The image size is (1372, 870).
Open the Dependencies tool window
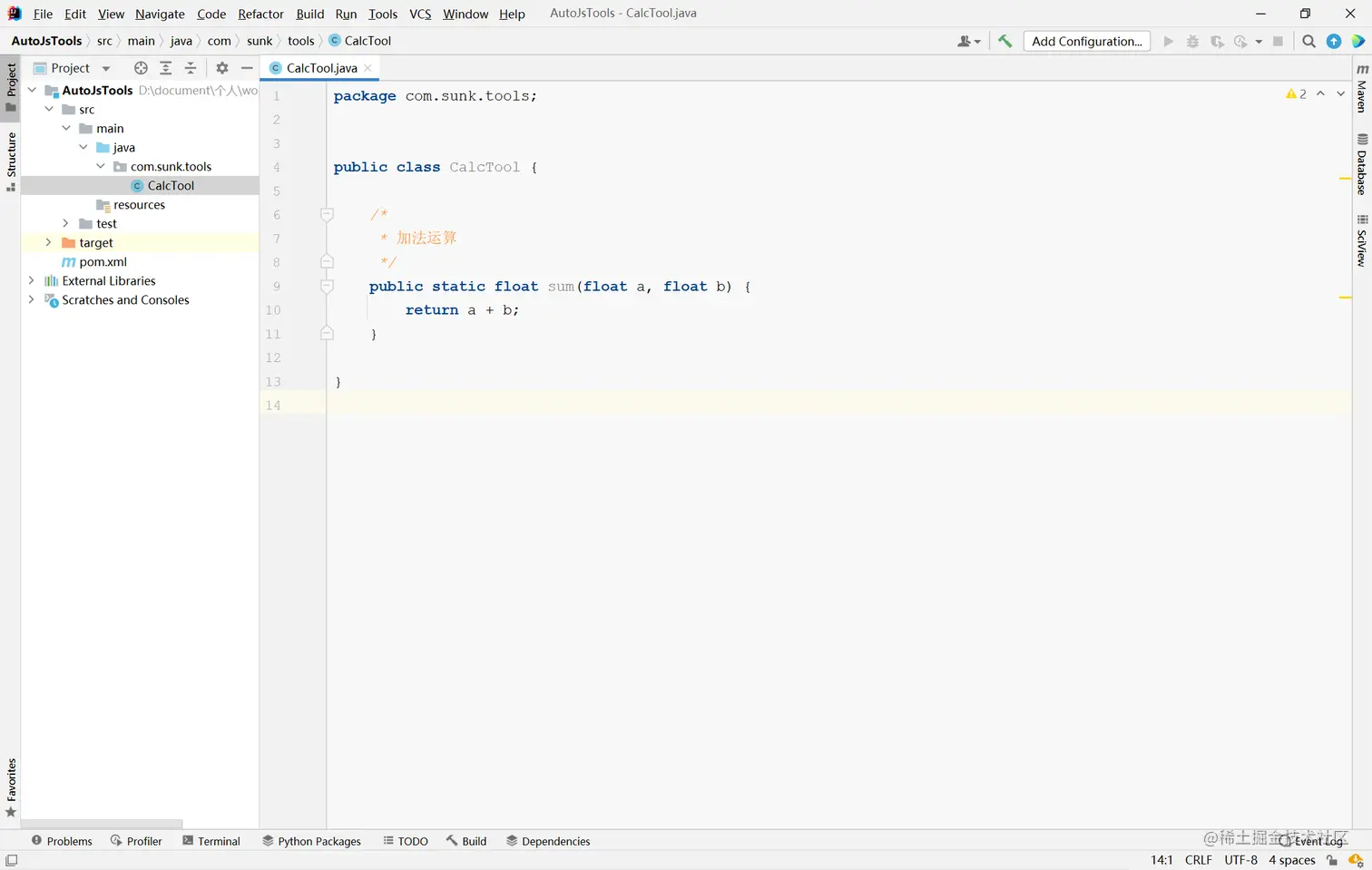[548, 841]
